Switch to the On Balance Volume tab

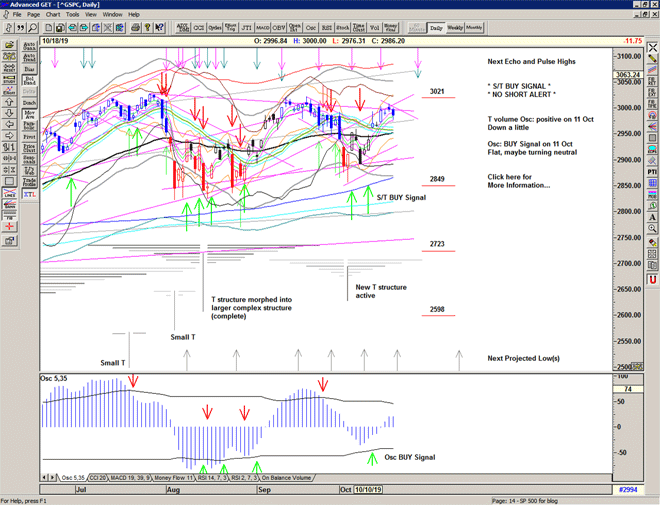(x=286, y=478)
